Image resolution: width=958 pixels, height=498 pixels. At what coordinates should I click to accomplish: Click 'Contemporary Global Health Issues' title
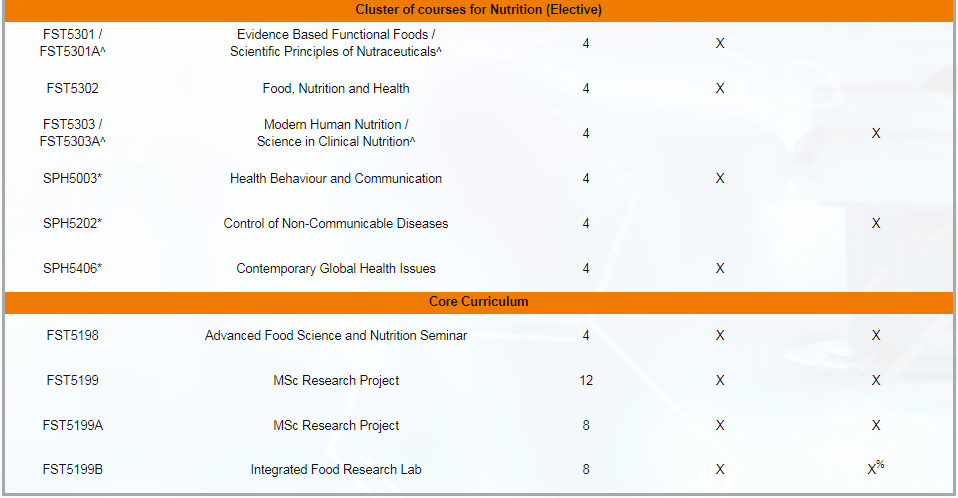coord(336,268)
